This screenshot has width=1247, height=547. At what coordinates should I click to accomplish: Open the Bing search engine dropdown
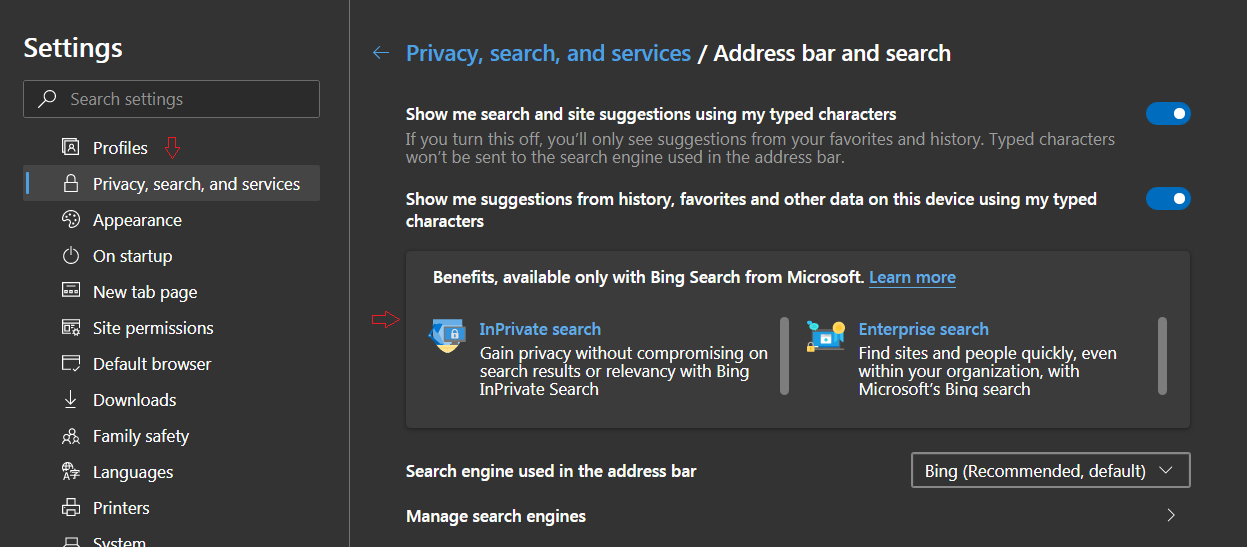point(1051,470)
